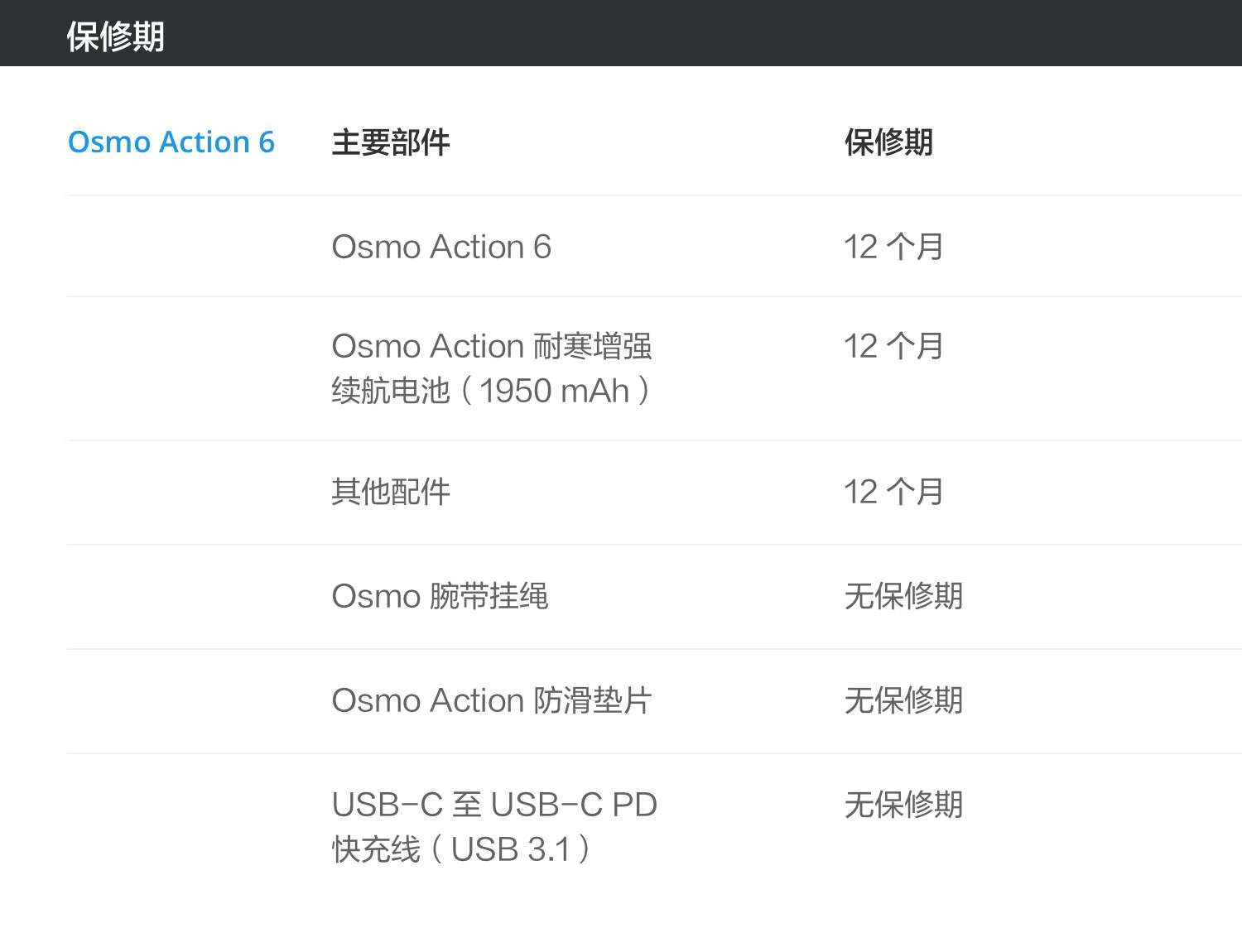1242x952 pixels.
Task: Click 12 个月 beside 其他配件
Action: point(893,492)
